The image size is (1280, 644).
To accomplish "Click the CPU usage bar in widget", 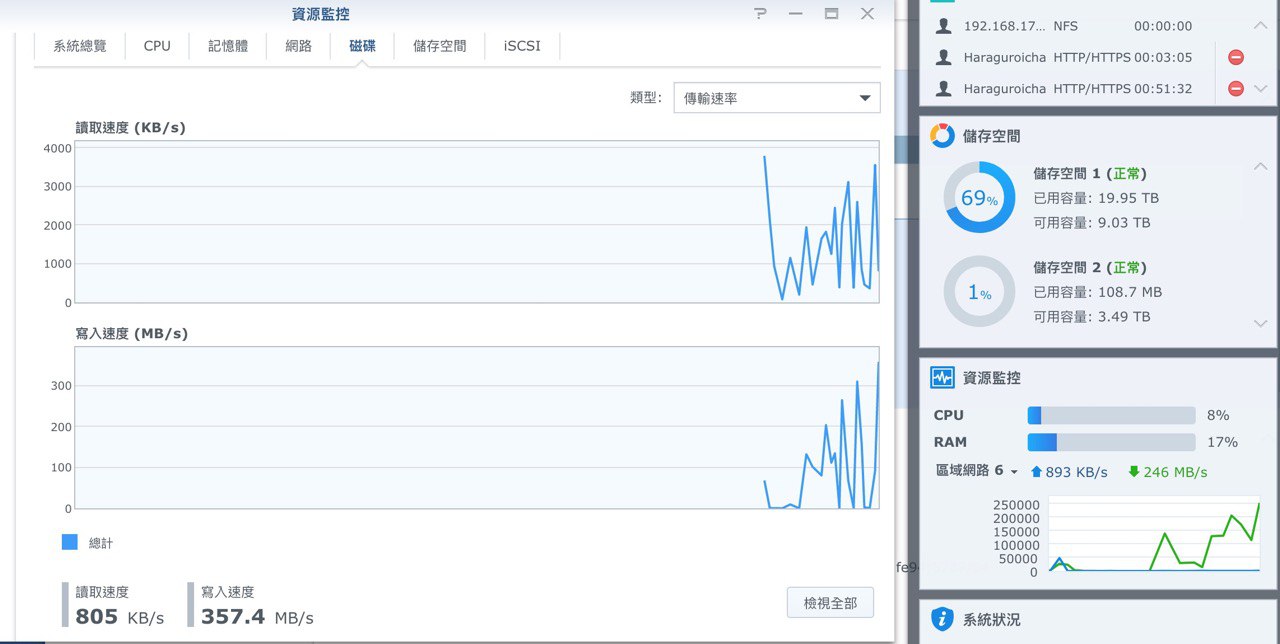I will 1111,415.
